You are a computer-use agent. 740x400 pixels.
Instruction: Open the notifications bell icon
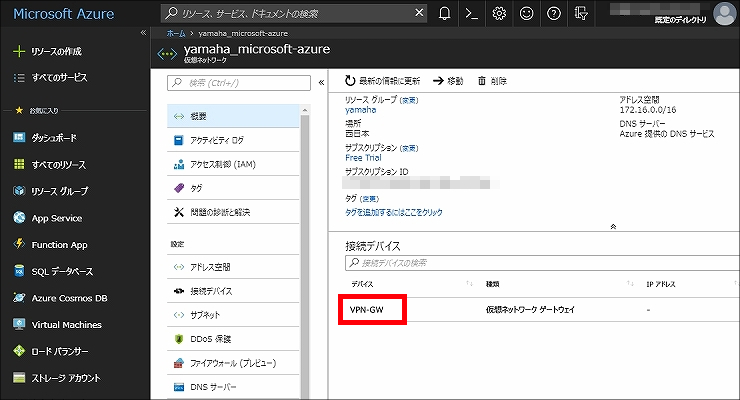pyautogui.click(x=444, y=14)
